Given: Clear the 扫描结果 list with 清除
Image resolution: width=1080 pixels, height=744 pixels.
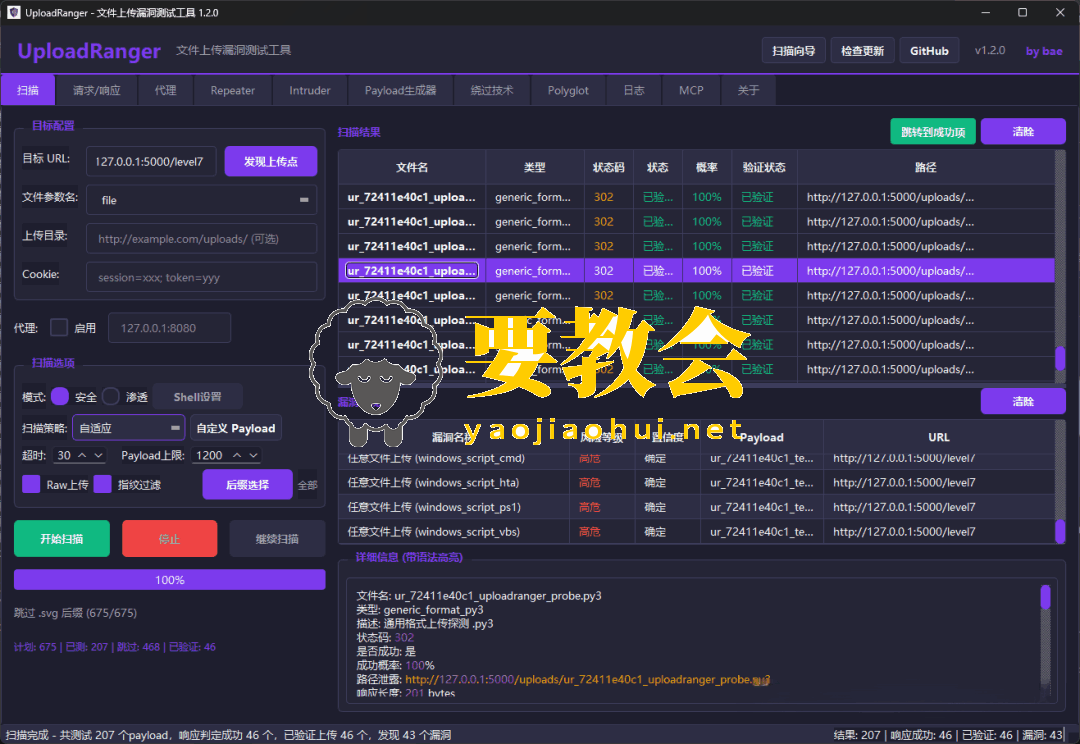Looking at the screenshot, I should [1023, 132].
